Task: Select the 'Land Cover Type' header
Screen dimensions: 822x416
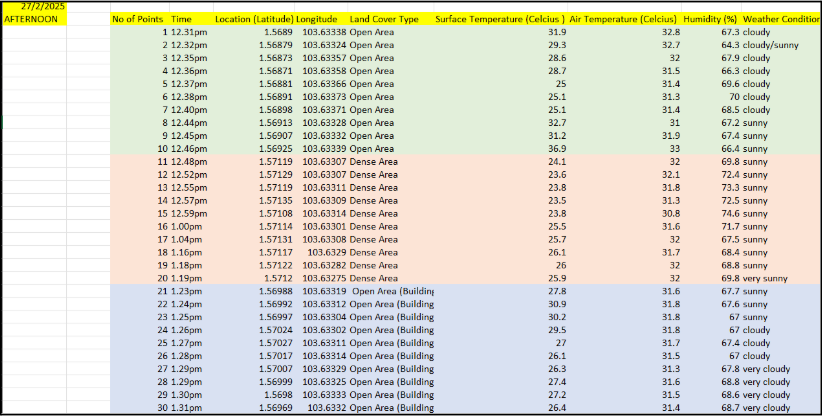Action: 385,19
